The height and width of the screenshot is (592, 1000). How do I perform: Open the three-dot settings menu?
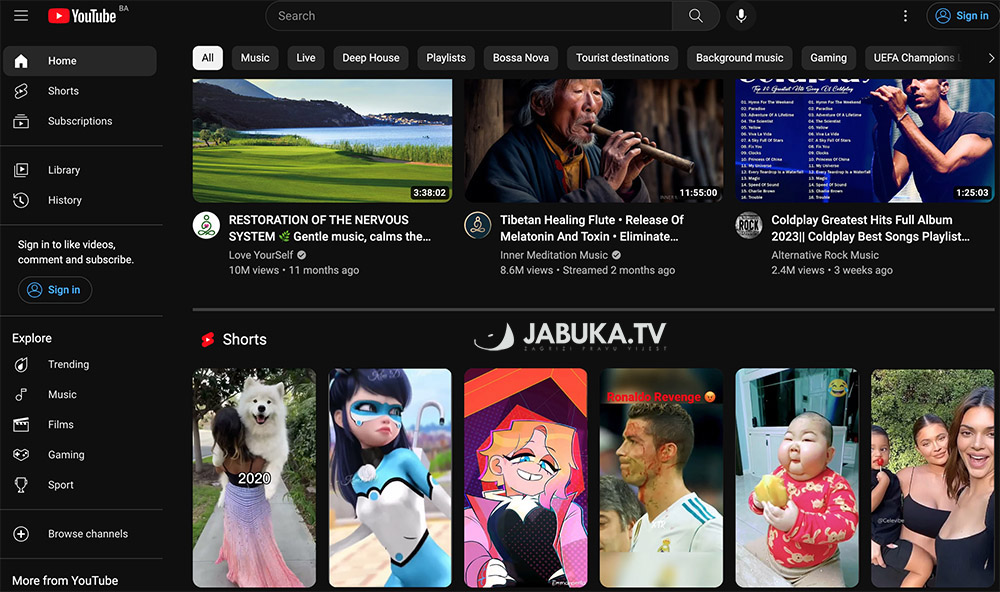(905, 16)
